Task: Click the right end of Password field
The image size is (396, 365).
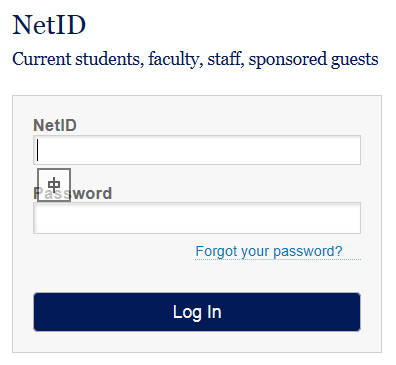Action: pos(350,218)
